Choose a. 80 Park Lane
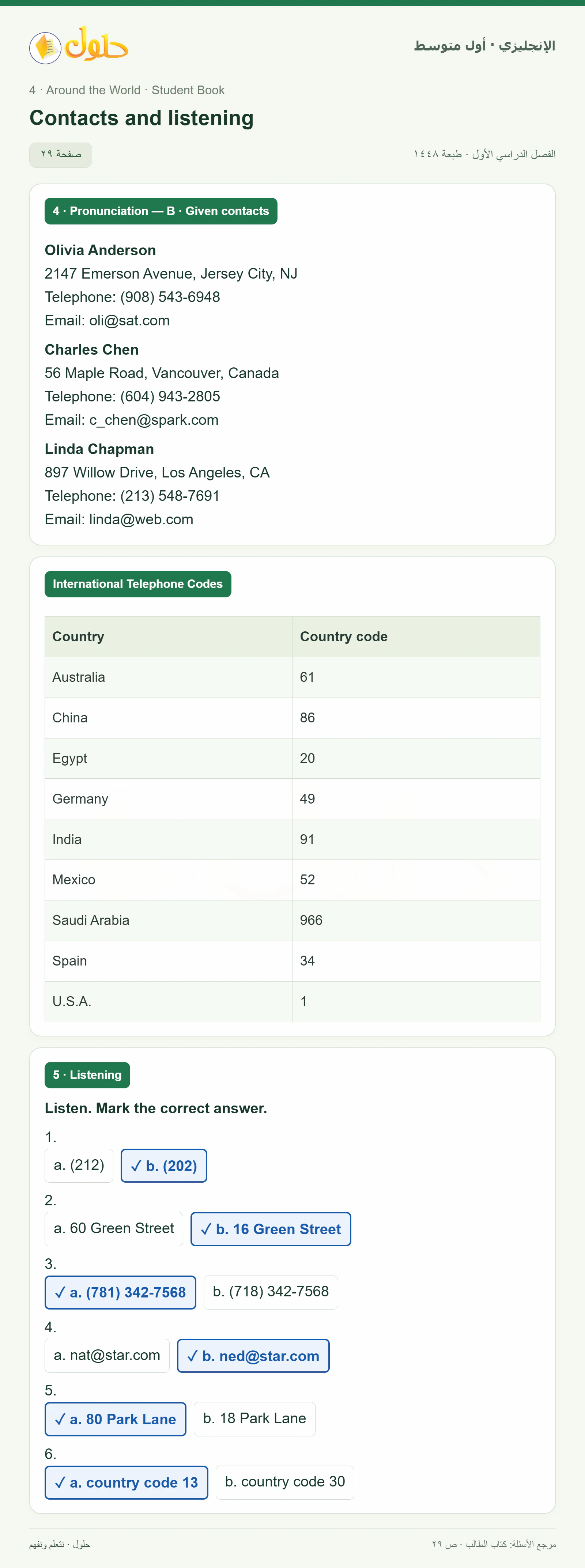 point(116,1418)
